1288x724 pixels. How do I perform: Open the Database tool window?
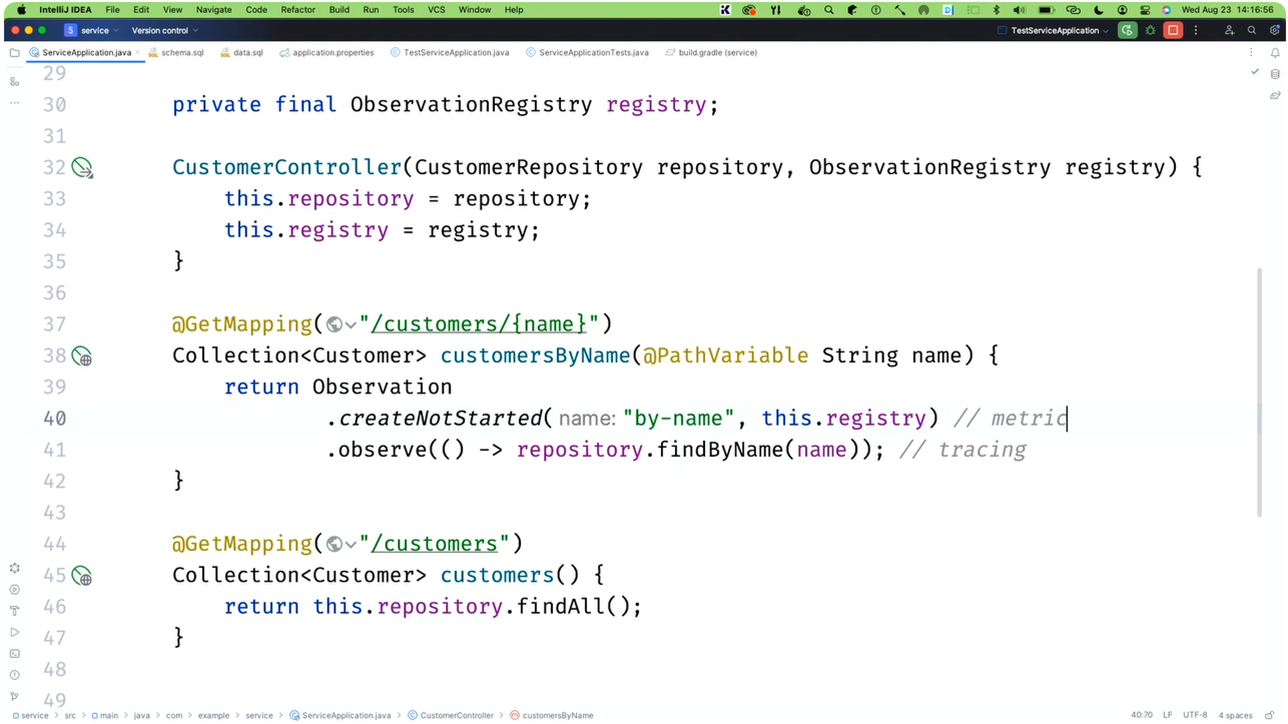point(1275,74)
